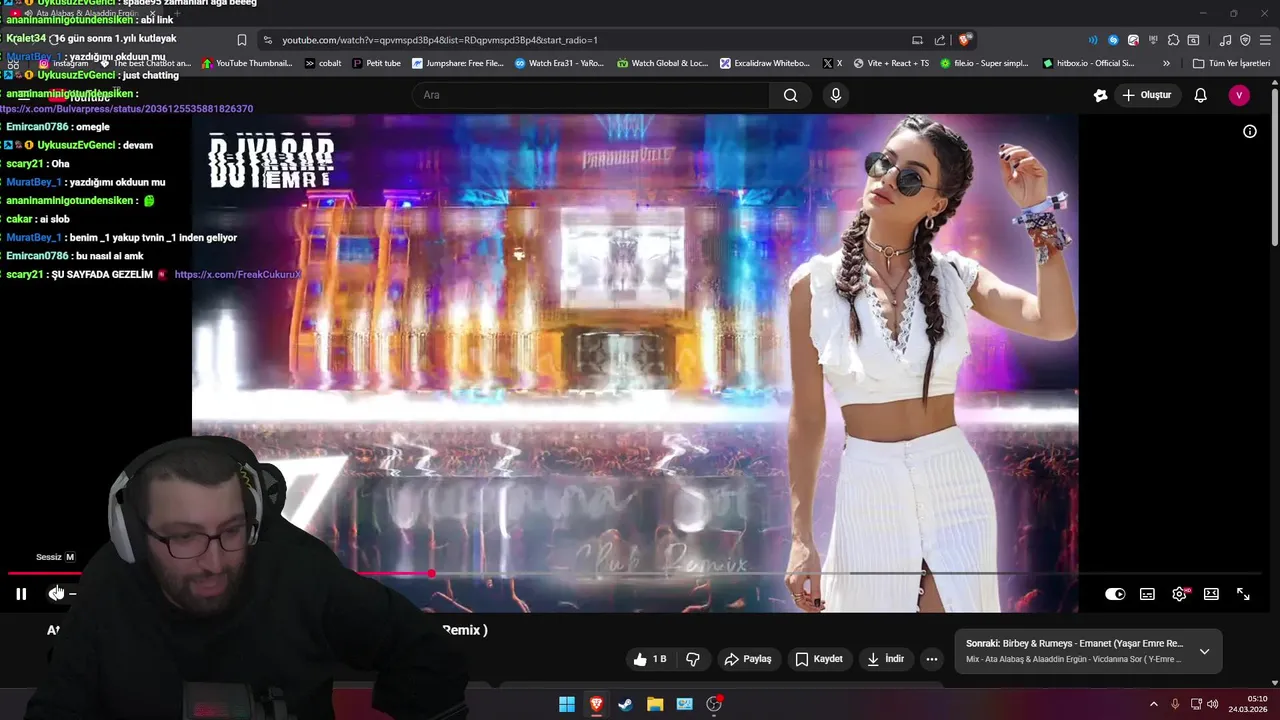Open the cobalt bookmark
The width and height of the screenshot is (1280, 720).
[x=322, y=63]
